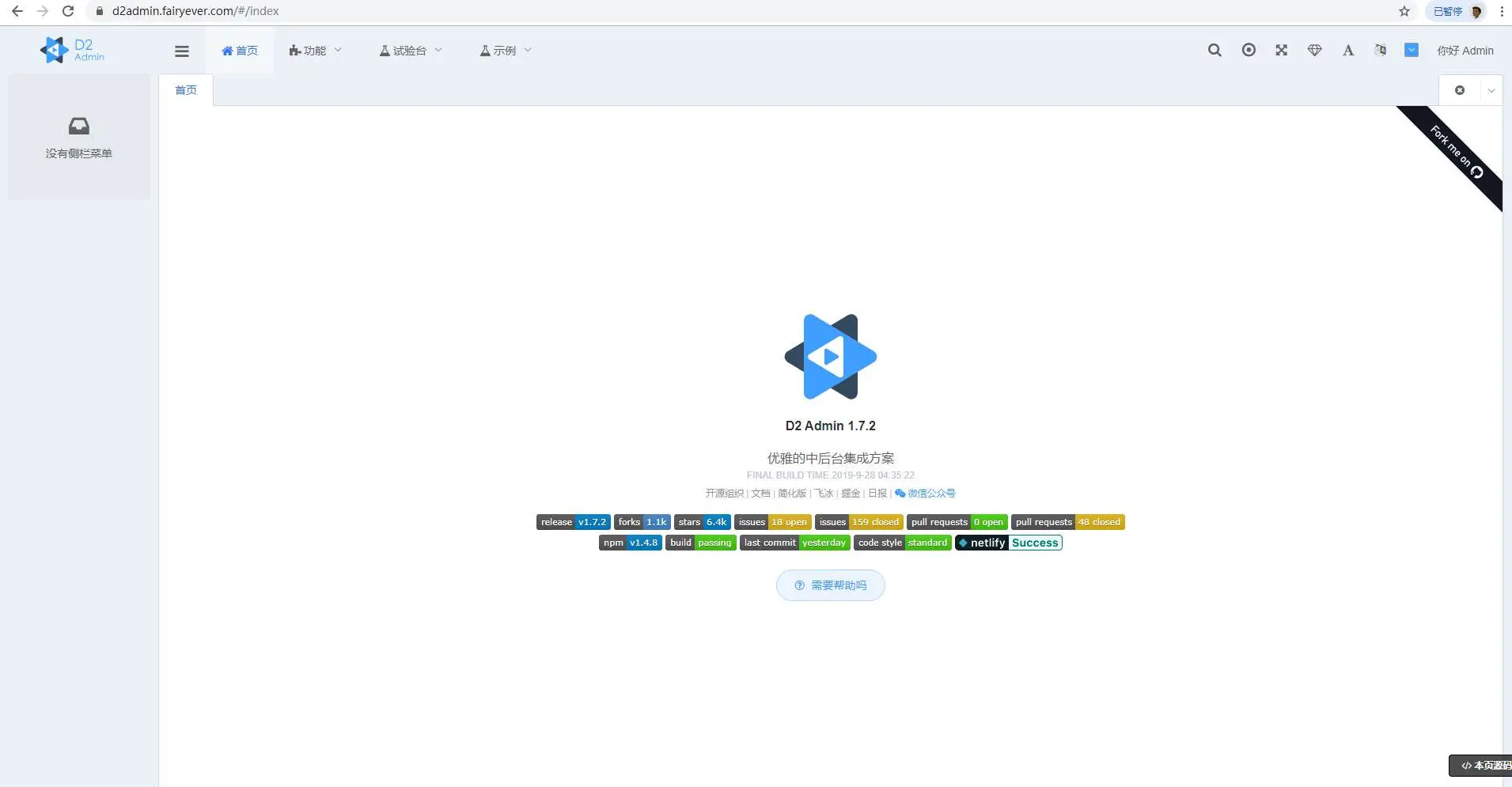
Task: Click the circular dot log icon
Action: [x=1249, y=50]
